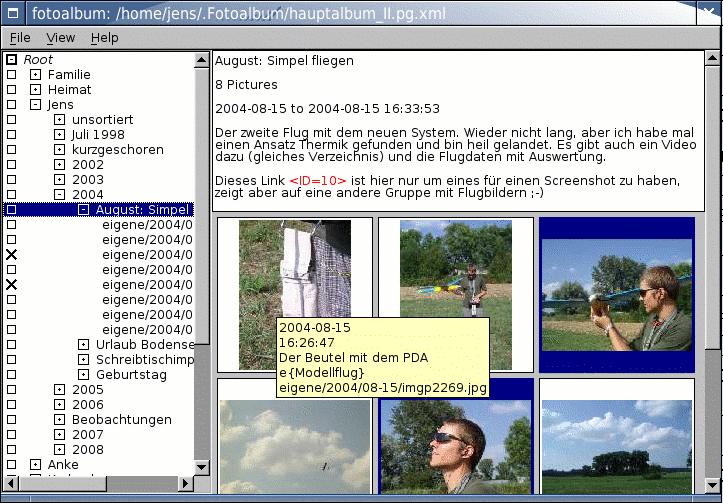Open the cloudy sky thumbnail
Viewport: 723px width, 503px height.
(x=294, y=438)
